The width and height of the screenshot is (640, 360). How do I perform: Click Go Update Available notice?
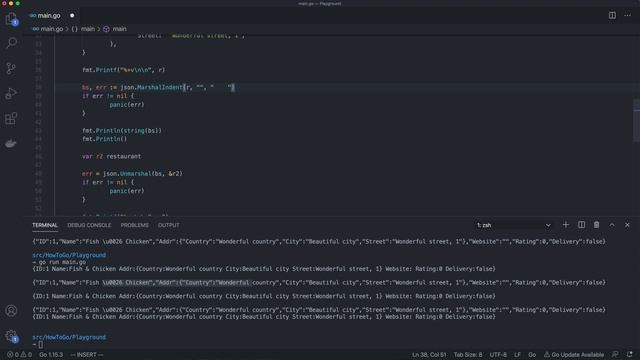coord(574,355)
